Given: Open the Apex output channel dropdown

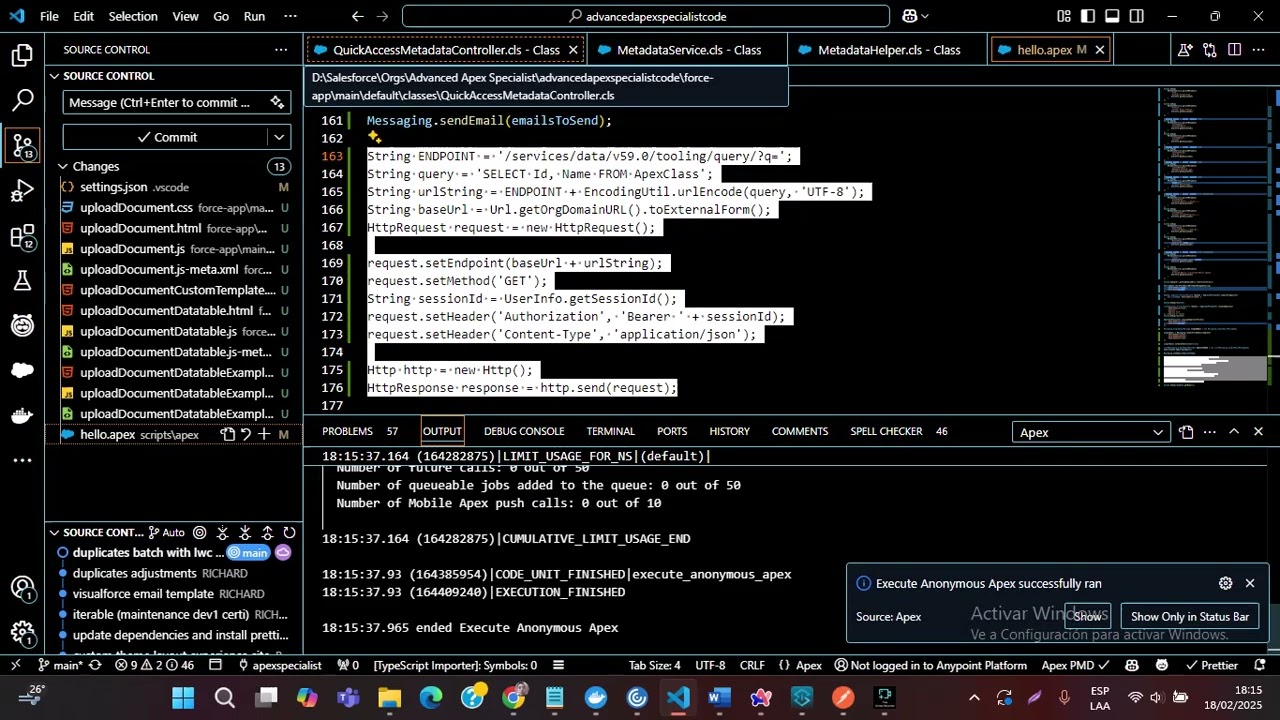Looking at the screenshot, I should coord(1091,432).
